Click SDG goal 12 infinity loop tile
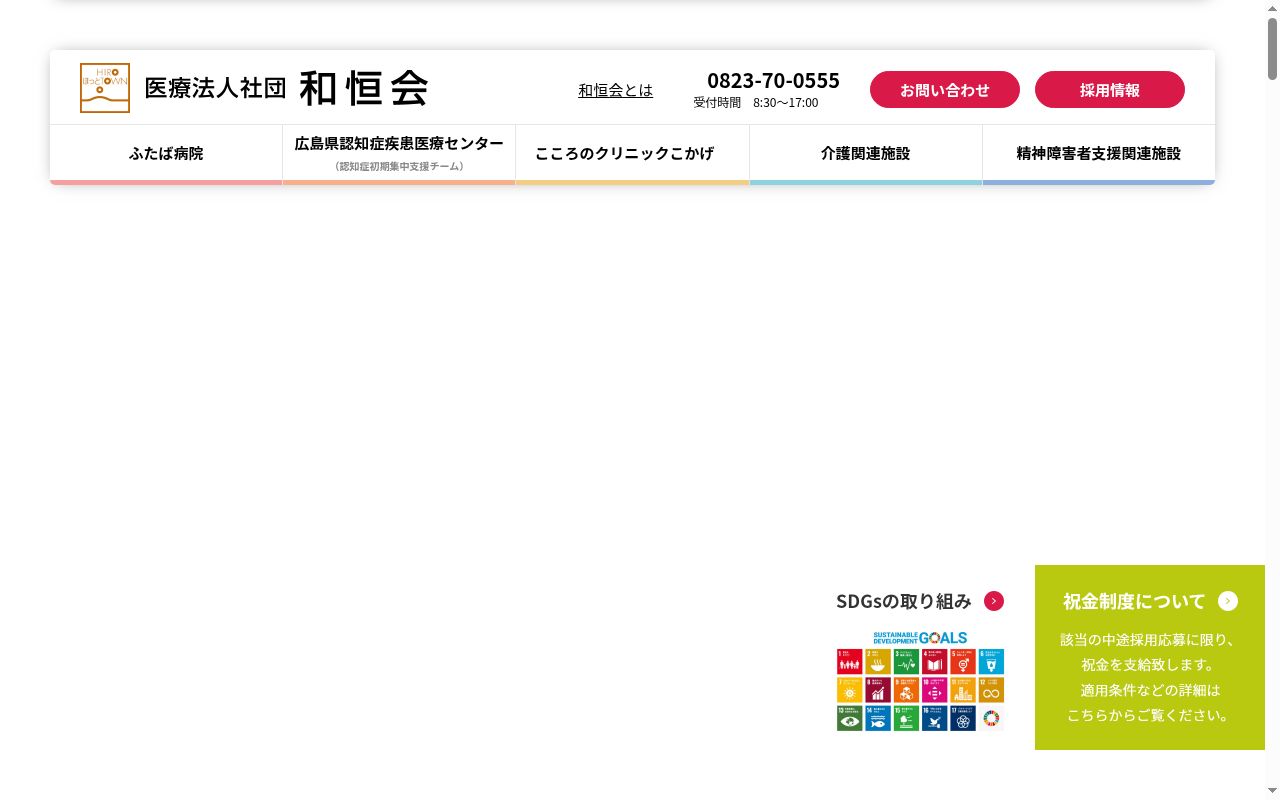 pyautogui.click(x=991, y=690)
